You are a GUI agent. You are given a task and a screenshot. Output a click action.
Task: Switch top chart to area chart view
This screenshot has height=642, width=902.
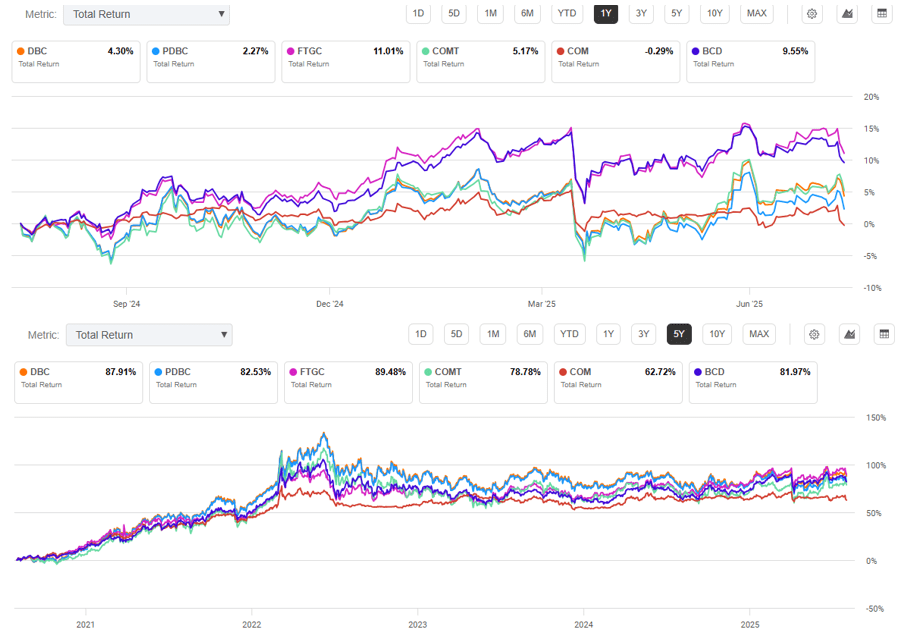pos(847,13)
